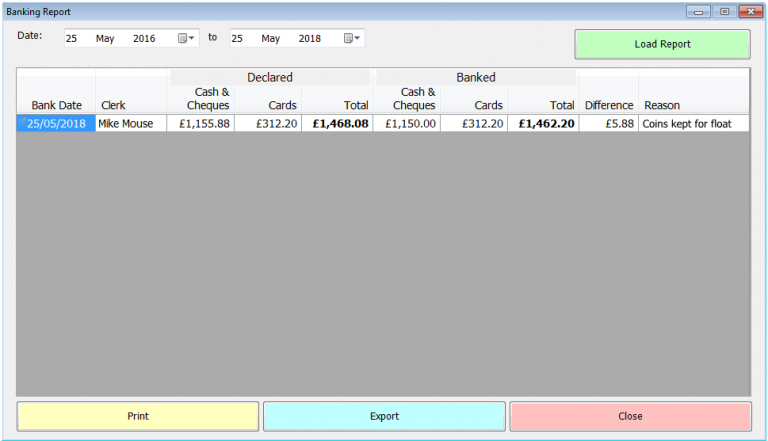This screenshot has width=768, height=441.
Task: Click the Mike Mouse clerk cell
Action: pos(131,123)
